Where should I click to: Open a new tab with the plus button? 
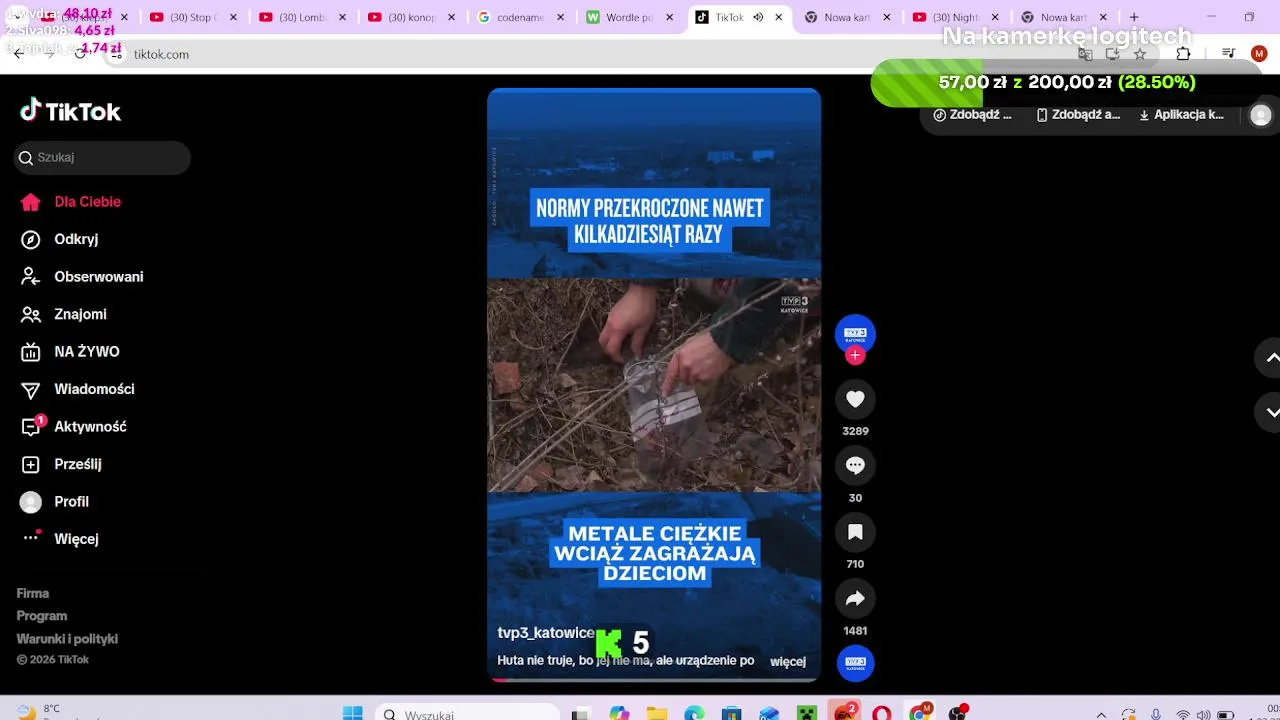pyautogui.click(x=1134, y=17)
